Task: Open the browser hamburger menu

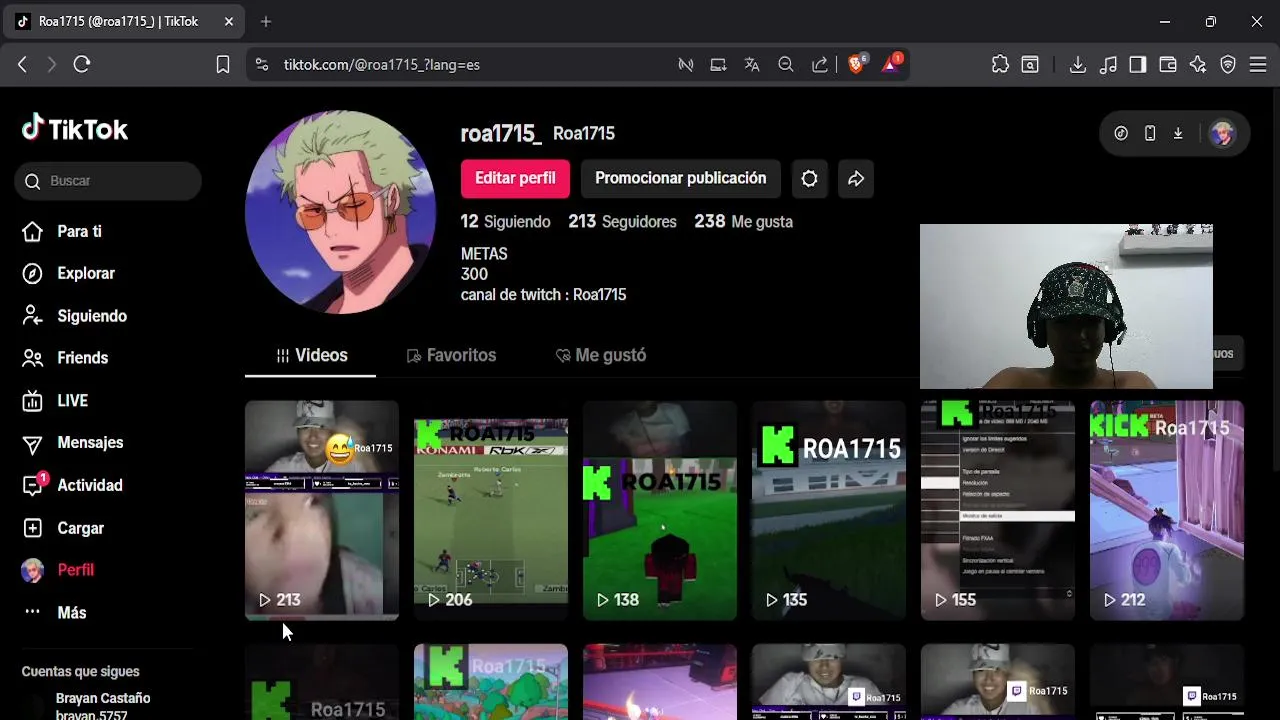Action: pyautogui.click(x=1258, y=64)
